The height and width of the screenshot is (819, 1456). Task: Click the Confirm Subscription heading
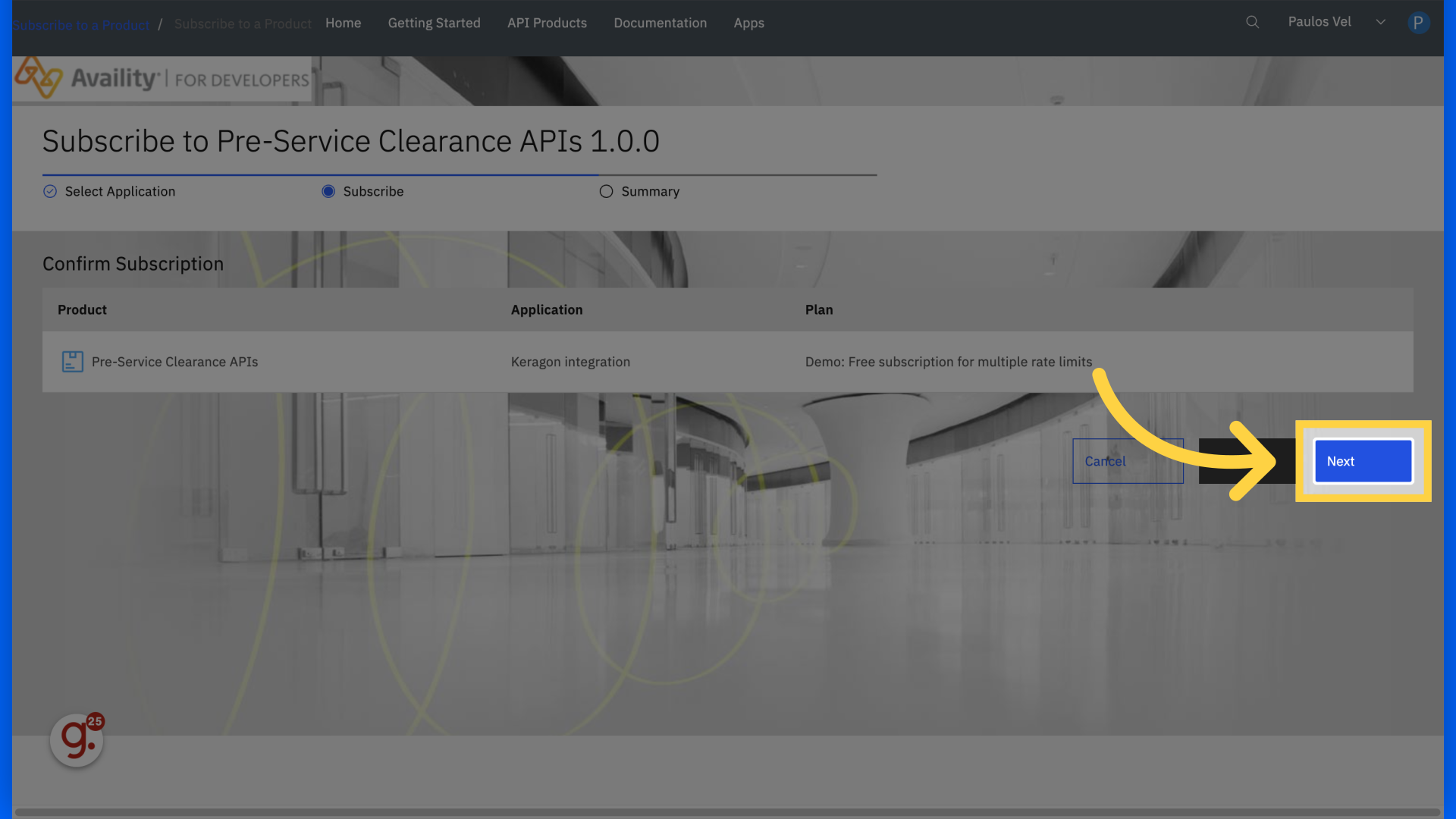[x=133, y=264]
